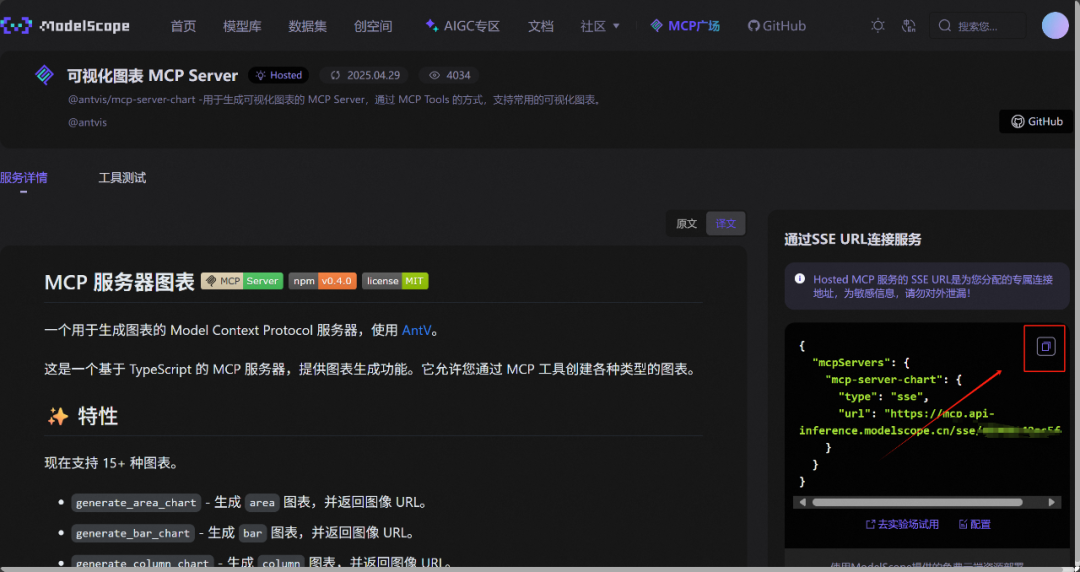Click the code block horizontal scrollbar
The width and height of the screenshot is (1080, 572).
pyautogui.click(x=917, y=502)
